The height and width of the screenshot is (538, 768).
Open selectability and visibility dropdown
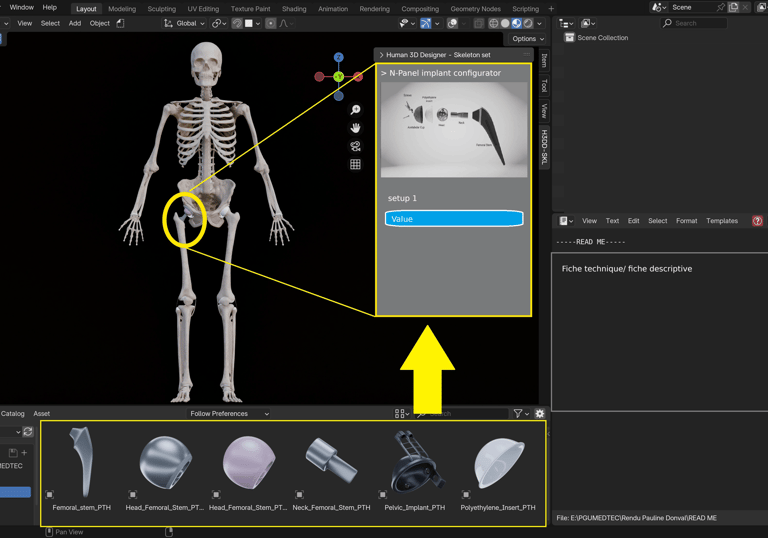pyautogui.click(x=407, y=23)
